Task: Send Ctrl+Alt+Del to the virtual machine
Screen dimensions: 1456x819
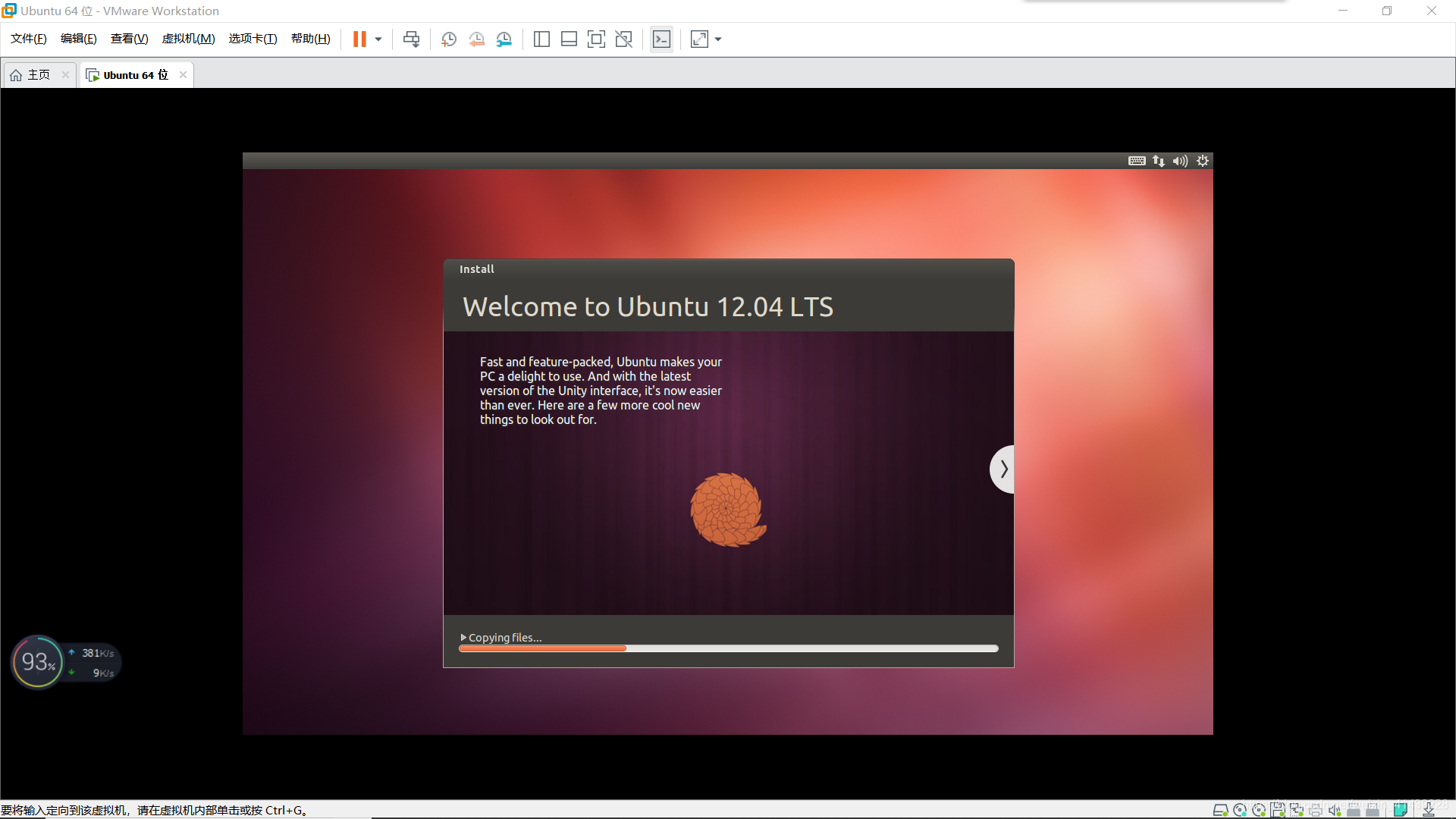Action: pyautogui.click(x=411, y=39)
